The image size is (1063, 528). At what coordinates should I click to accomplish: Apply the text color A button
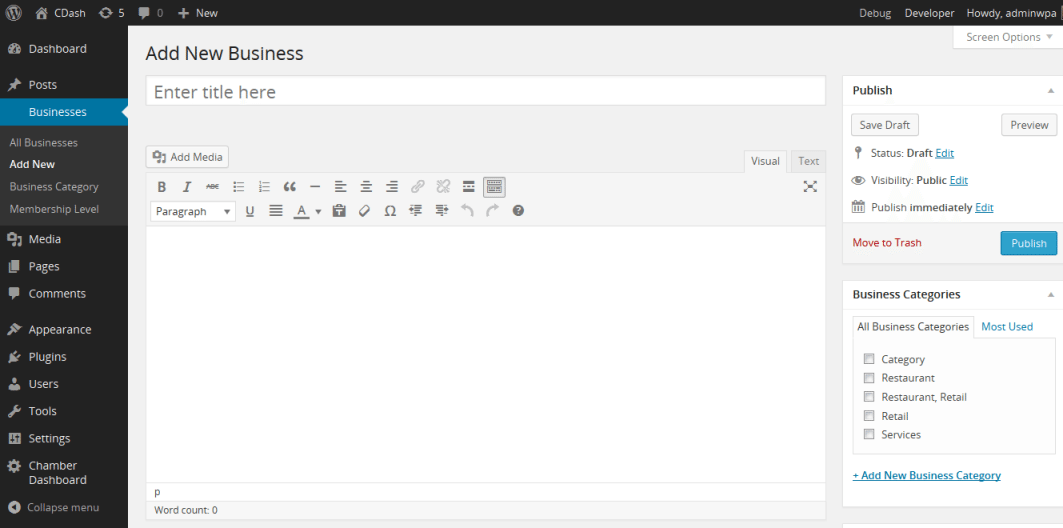[x=301, y=211]
